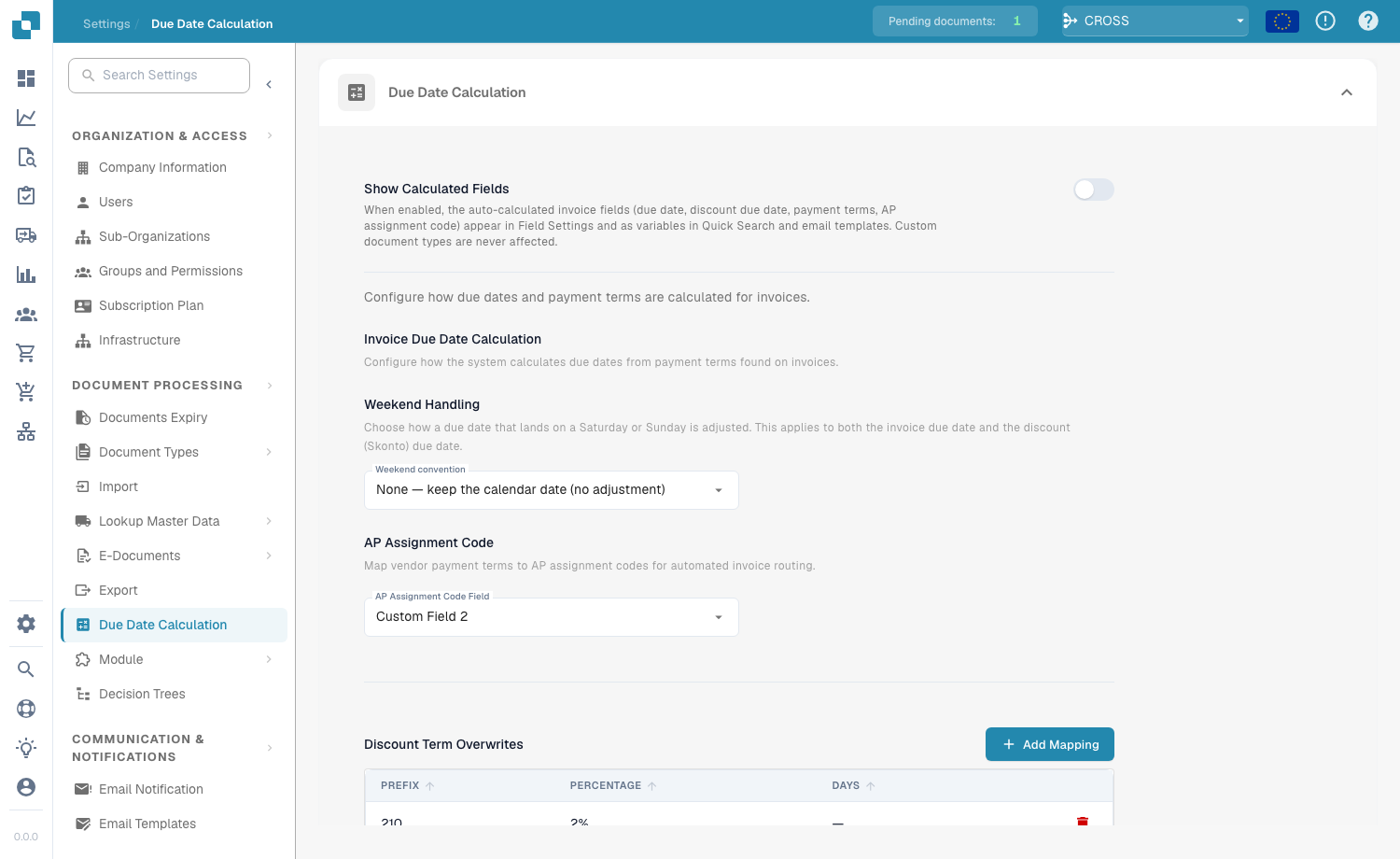Open the lifebuoy support icon
Screen dimensions: 1400x859
(x=26, y=709)
